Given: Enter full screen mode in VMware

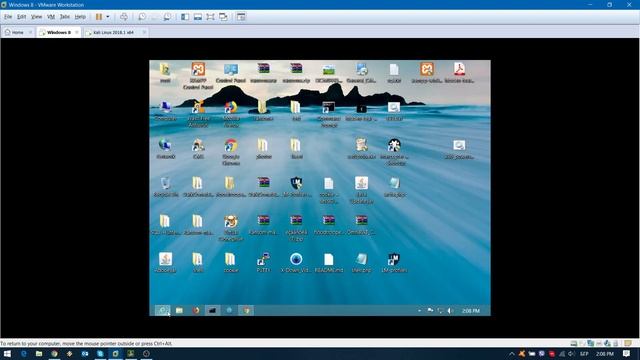Looking at the screenshot, I should [210, 17].
